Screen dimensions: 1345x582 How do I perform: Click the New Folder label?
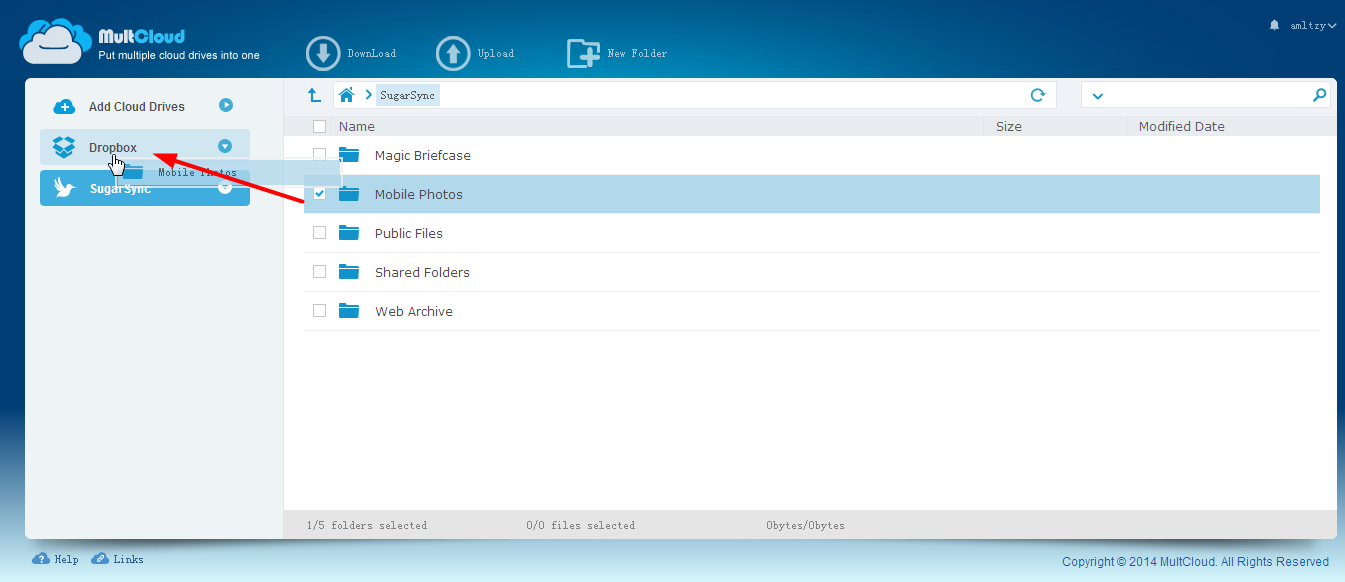pyautogui.click(x=637, y=53)
